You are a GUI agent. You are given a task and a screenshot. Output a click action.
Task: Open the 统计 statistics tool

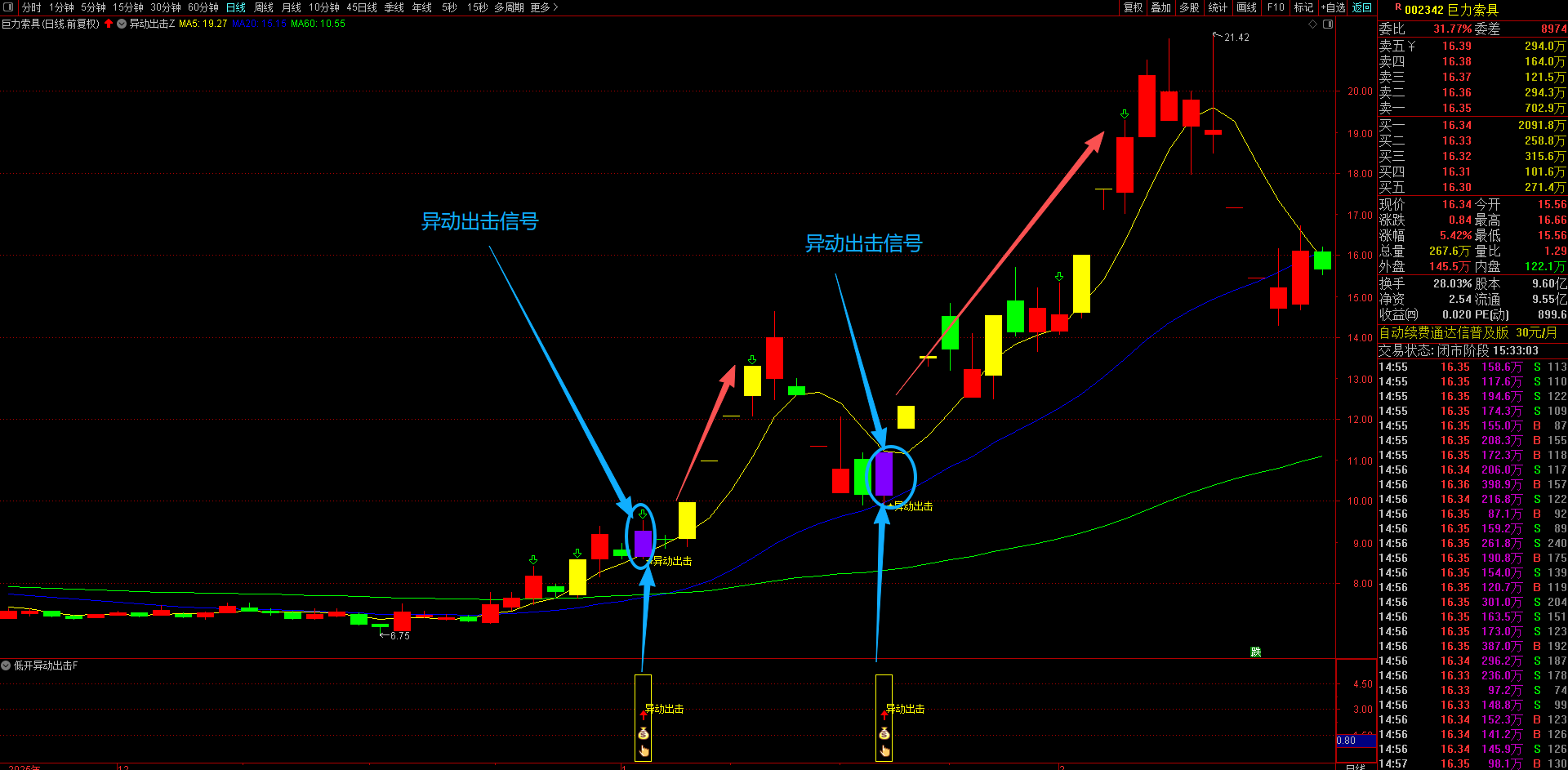pos(1218,7)
